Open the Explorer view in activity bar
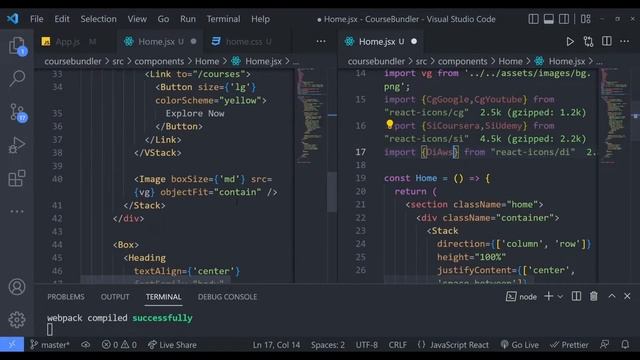 pyautogui.click(x=17, y=45)
